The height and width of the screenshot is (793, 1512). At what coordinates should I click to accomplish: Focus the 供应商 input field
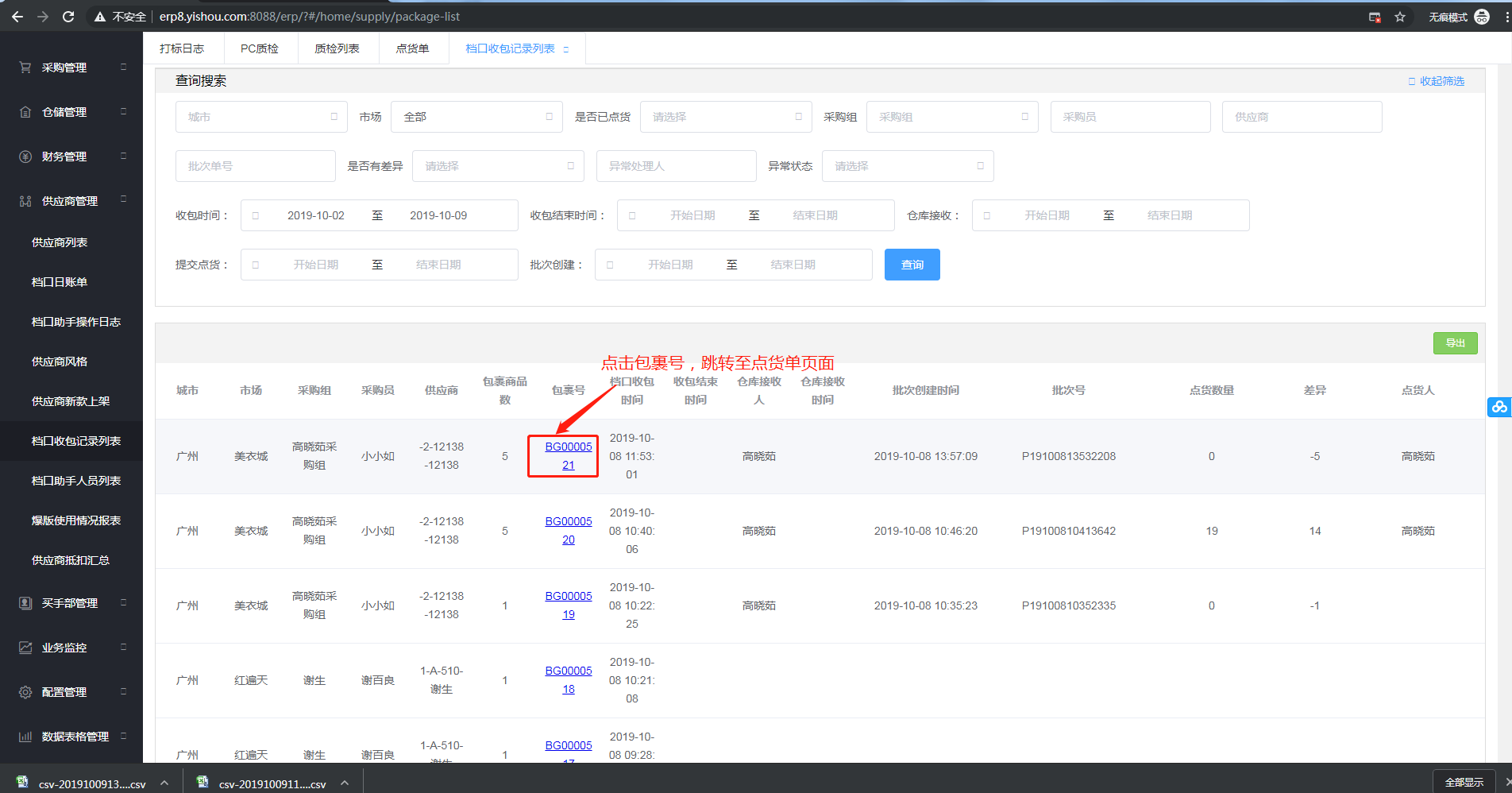pyautogui.click(x=1302, y=117)
